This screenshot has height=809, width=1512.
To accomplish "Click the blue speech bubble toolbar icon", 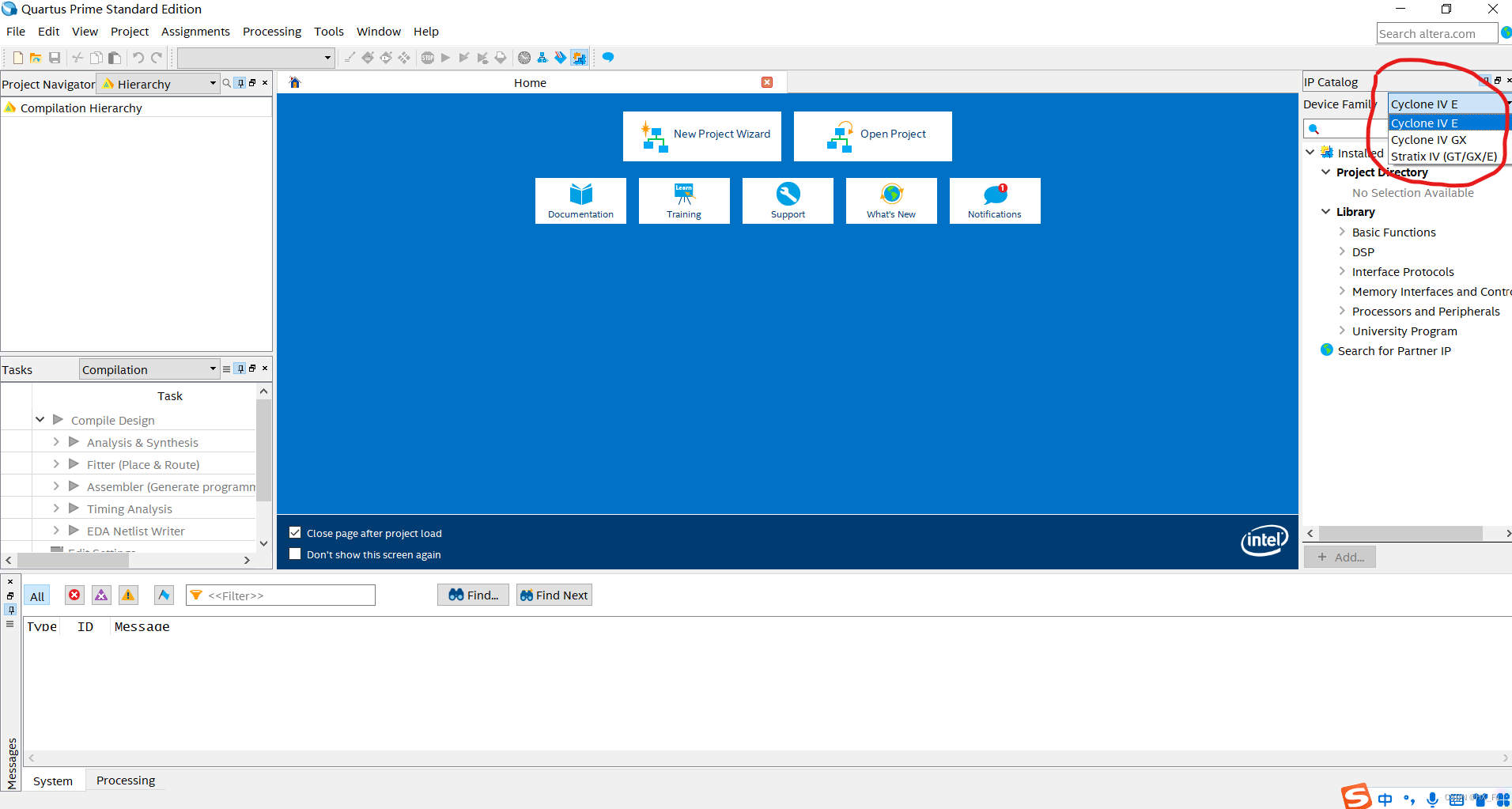I will pyautogui.click(x=608, y=58).
